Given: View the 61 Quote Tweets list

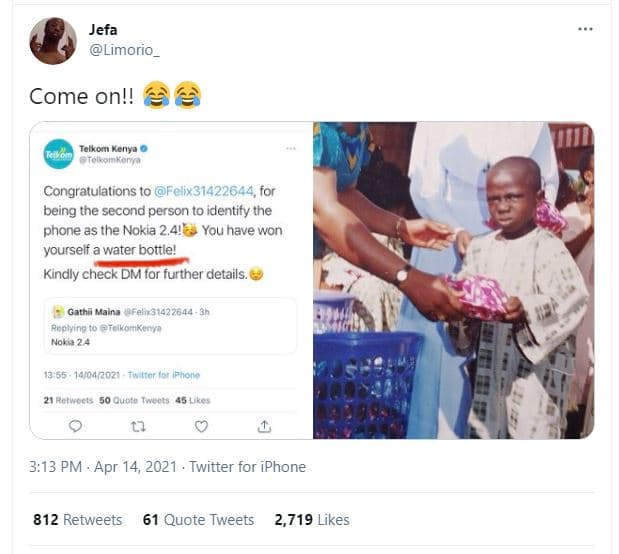Looking at the screenshot, I should coord(198,520).
